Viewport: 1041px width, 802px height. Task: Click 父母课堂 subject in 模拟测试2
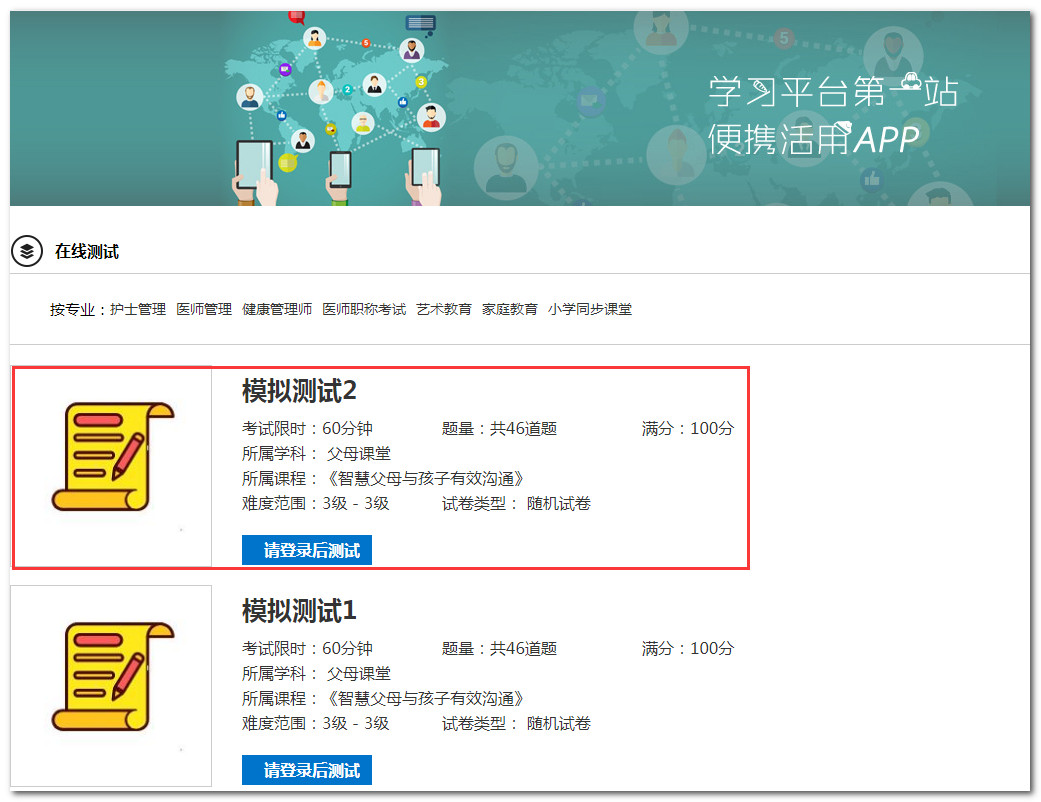tap(358, 453)
